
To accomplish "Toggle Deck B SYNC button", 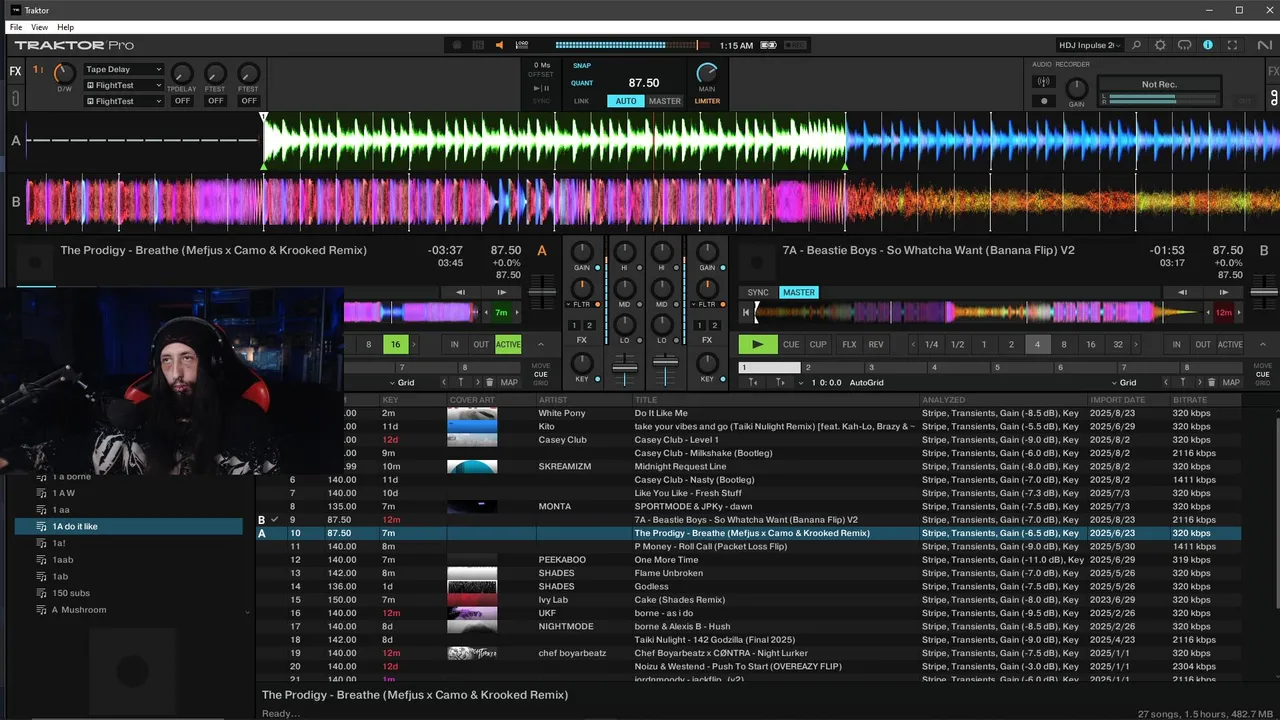I will 758,292.
